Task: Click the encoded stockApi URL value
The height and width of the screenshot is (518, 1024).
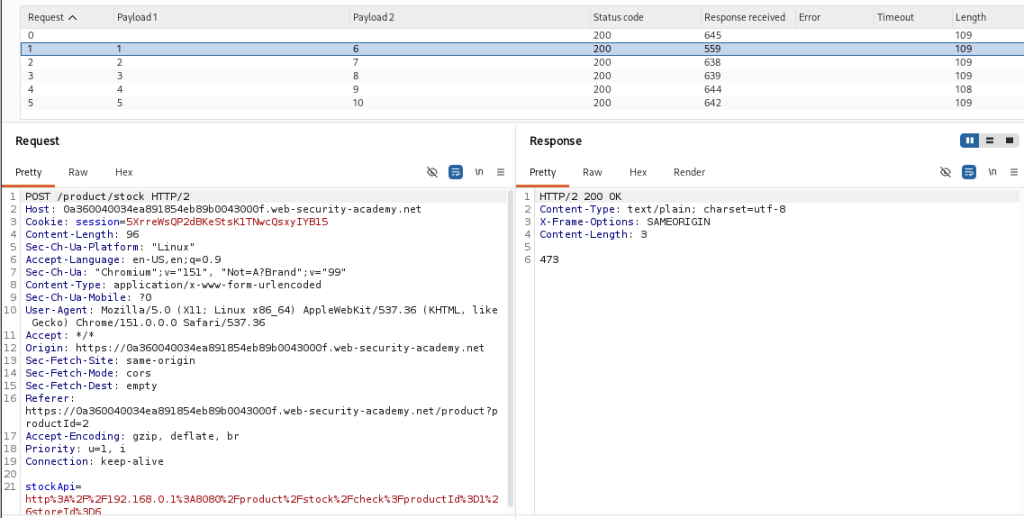Action: [261, 506]
